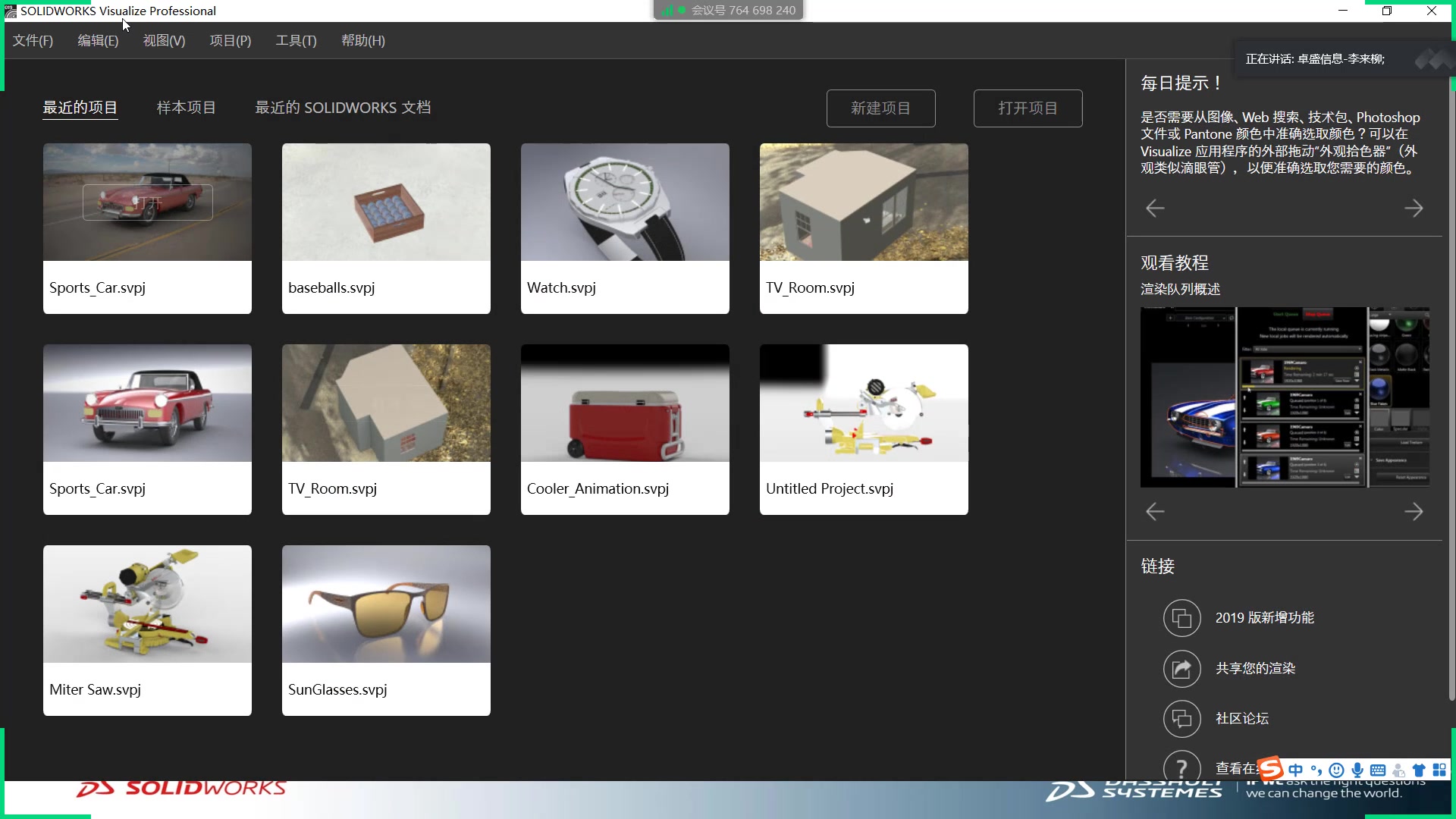Open the Miter Saw.svpj project thumbnail
The height and width of the screenshot is (819, 1456).
click(x=147, y=603)
